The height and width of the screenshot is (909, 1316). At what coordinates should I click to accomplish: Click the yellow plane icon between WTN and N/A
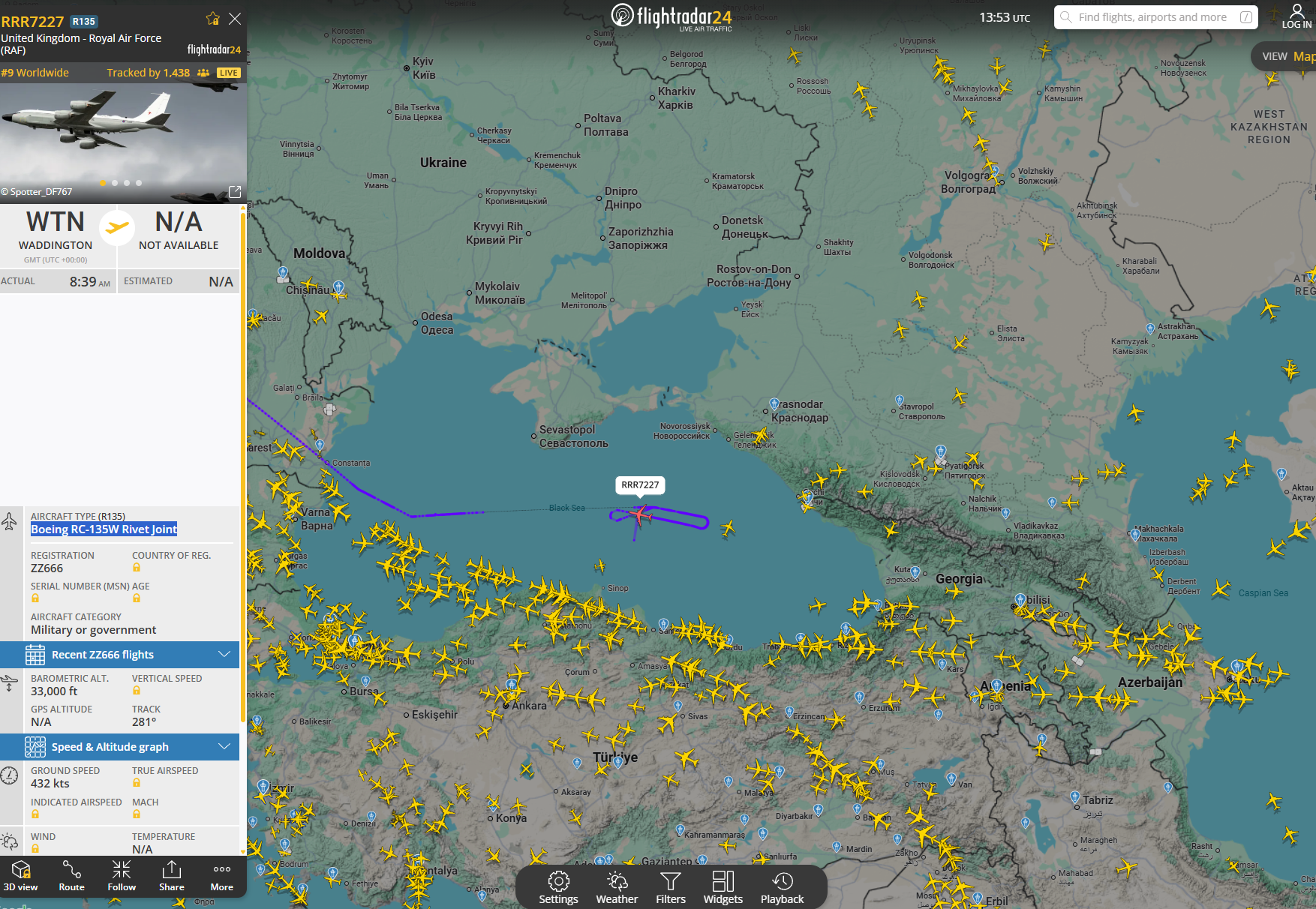click(x=117, y=227)
